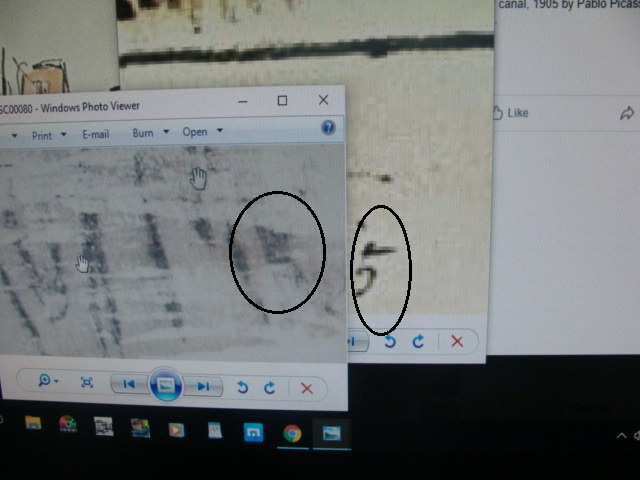Open File Explorer from the taskbar
Screen dimensions: 640x480
(33, 424)
